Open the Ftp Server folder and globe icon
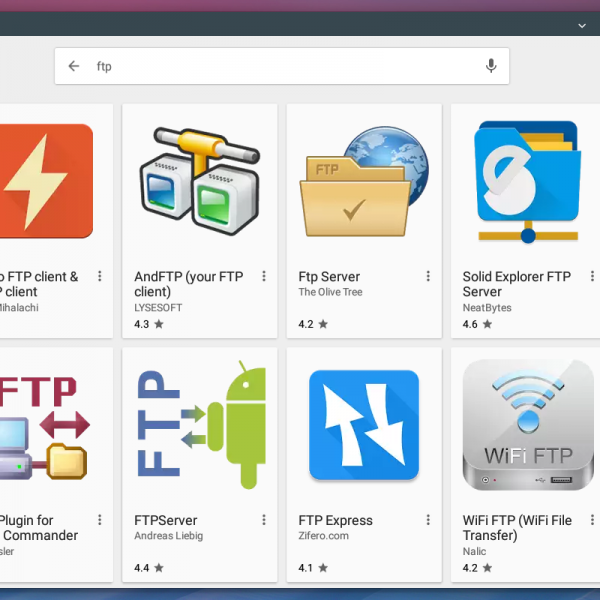 coord(364,181)
